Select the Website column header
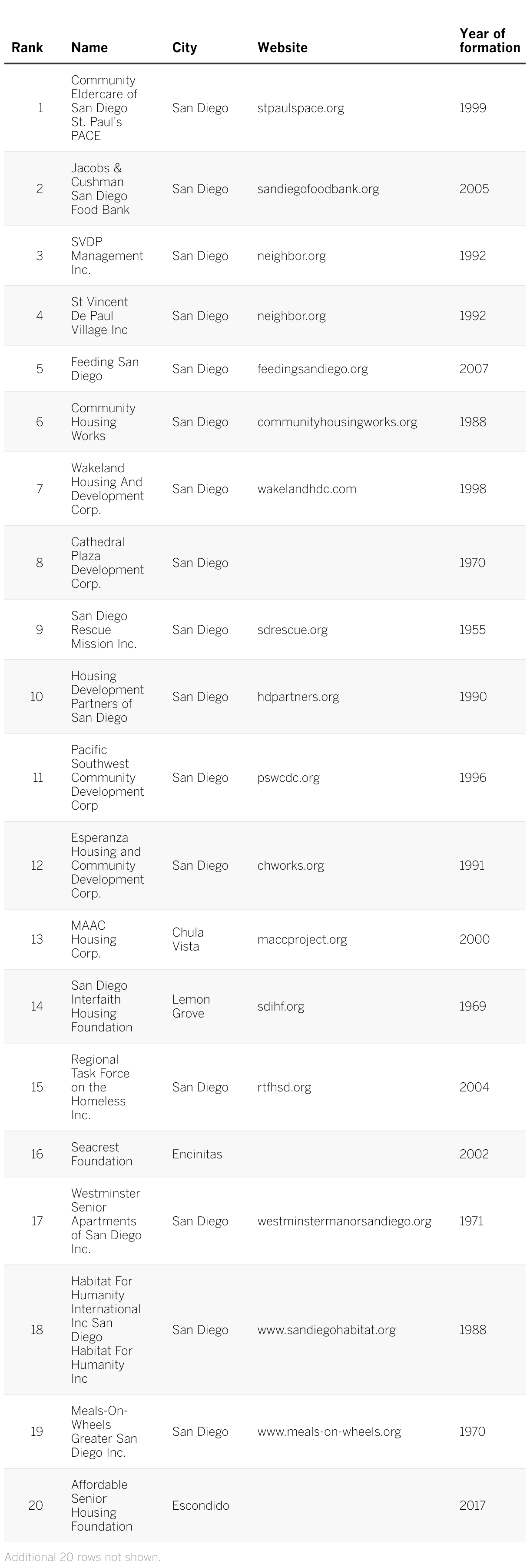 point(282,47)
